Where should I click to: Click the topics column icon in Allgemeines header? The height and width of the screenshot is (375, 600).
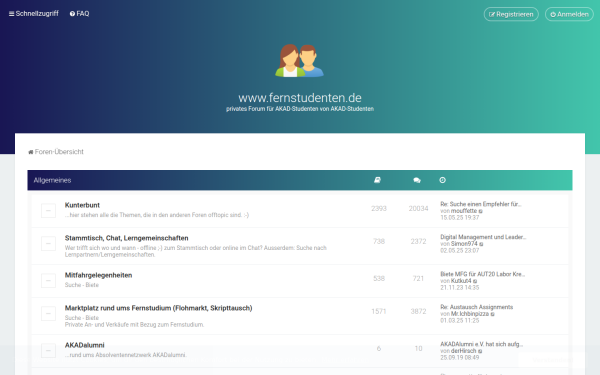pos(377,180)
